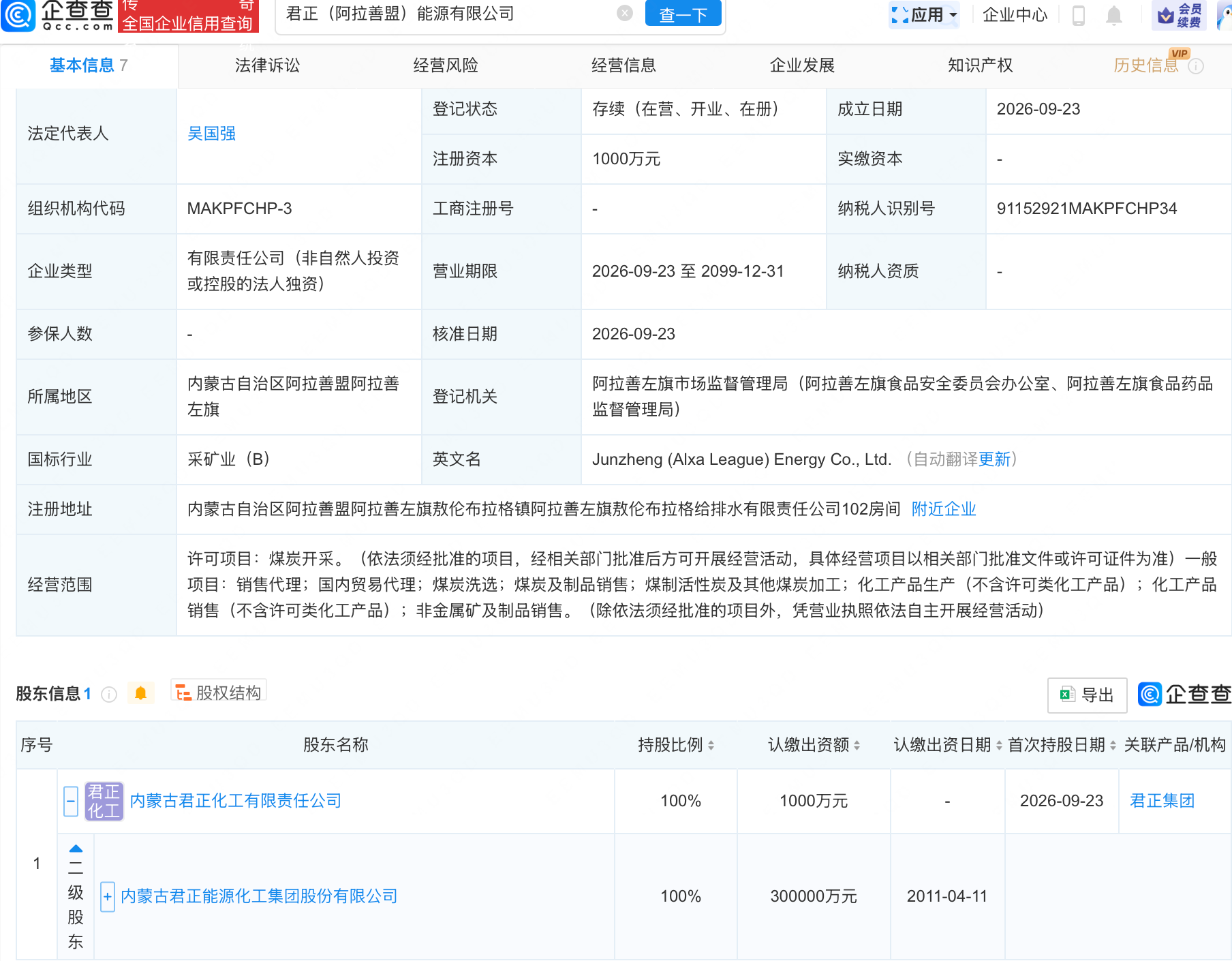Open legal representative 吴国强 profile link
This screenshot has width=1232, height=961.
211,134
